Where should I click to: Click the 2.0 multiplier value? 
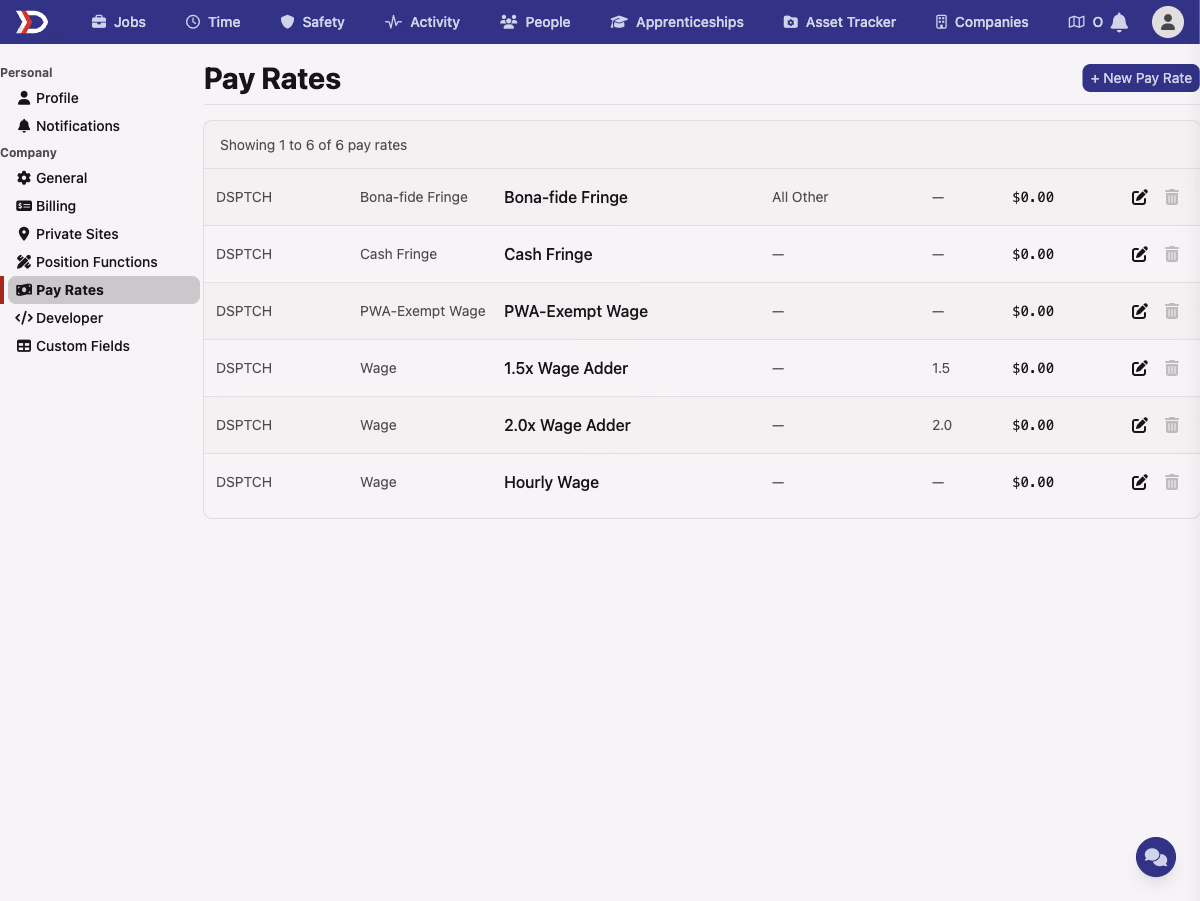tap(942, 425)
